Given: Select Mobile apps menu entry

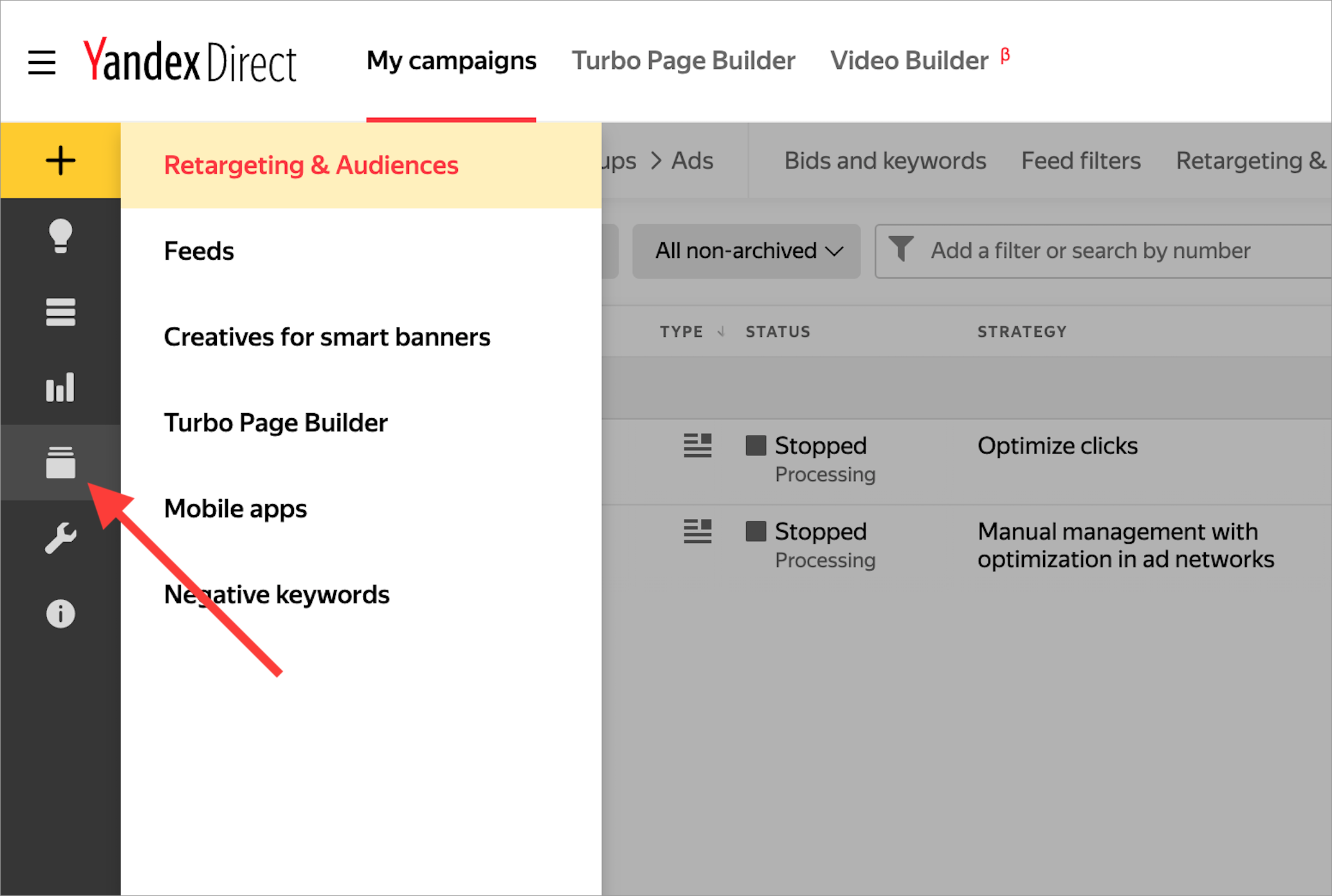Looking at the screenshot, I should pos(235,509).
